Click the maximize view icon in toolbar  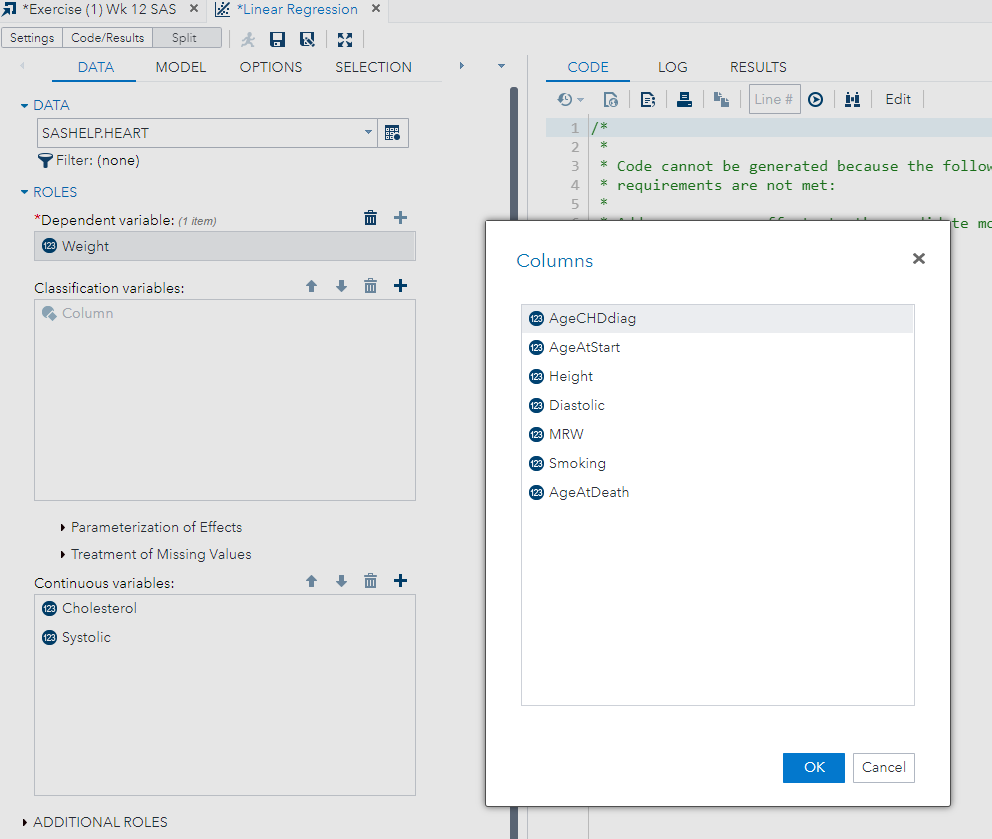pyautogui.click(x=345, y=39)
